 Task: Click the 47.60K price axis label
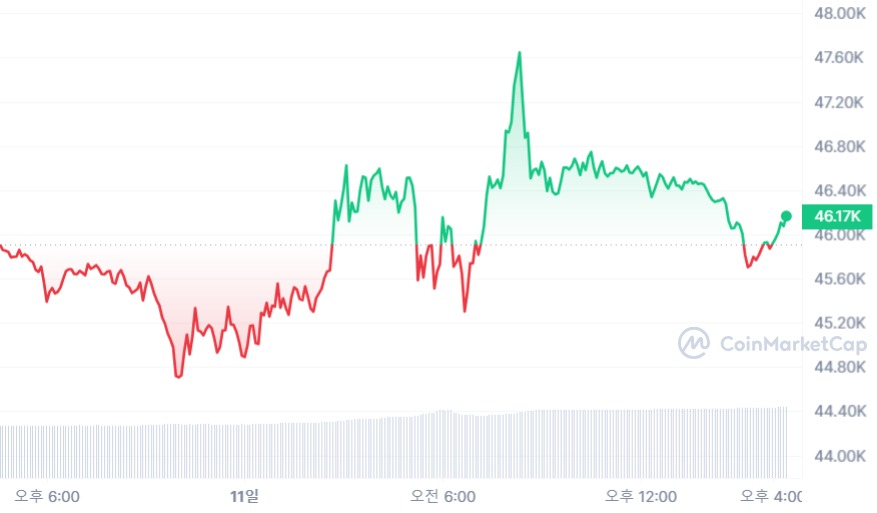click(839, 58)
